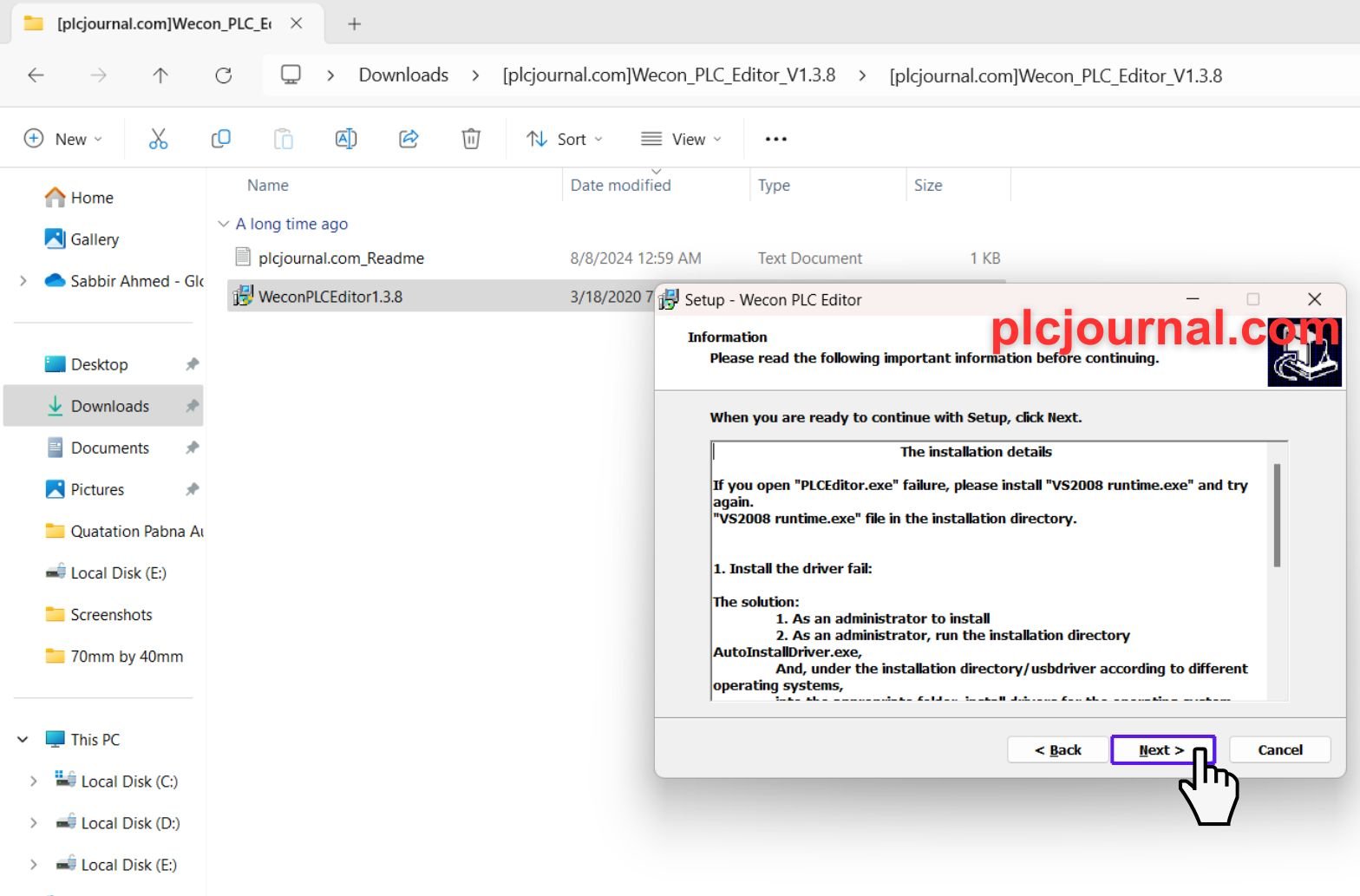Minimize the Setup - Wecon PLC Editor window

[x=1193, y=299]
